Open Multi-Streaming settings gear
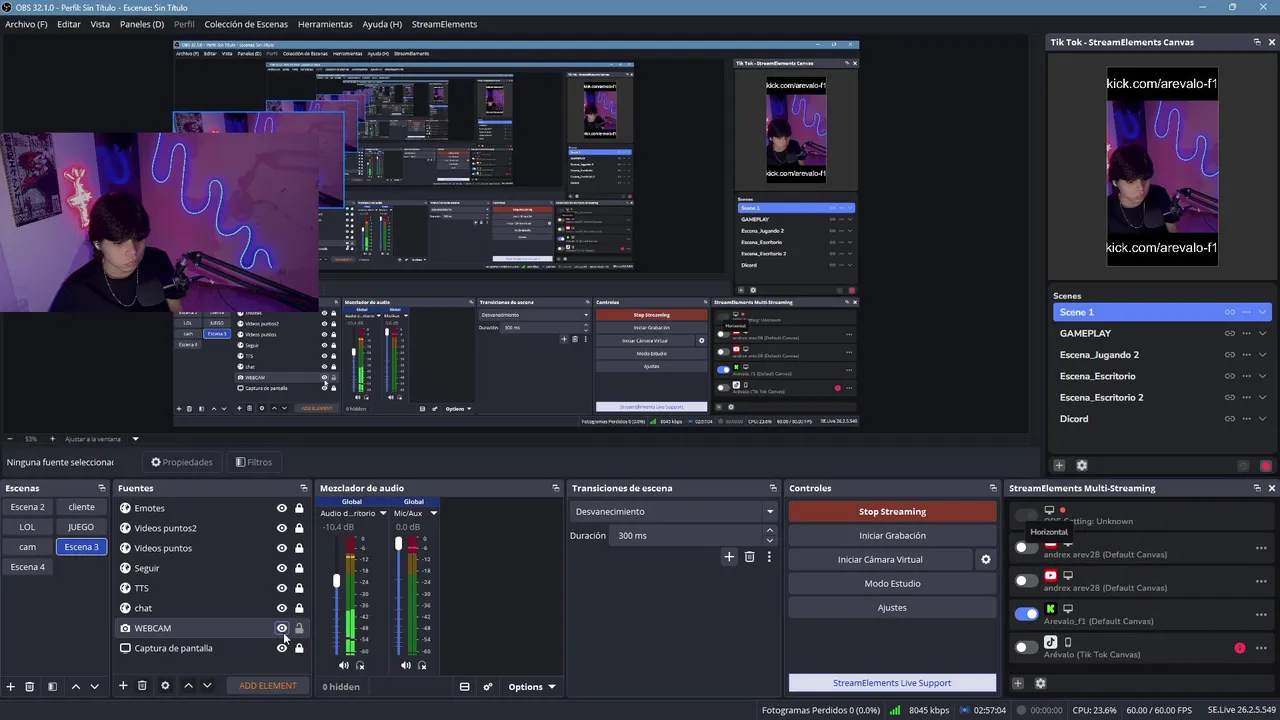 coord(1040,683)
